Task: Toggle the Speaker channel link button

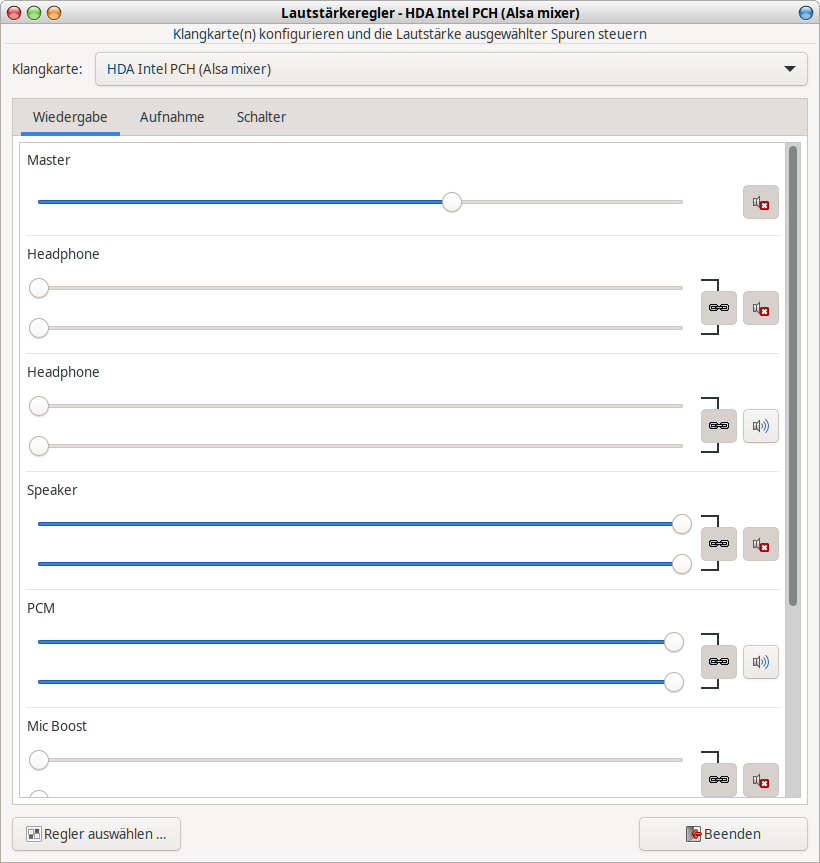Action: pos(719,544)
